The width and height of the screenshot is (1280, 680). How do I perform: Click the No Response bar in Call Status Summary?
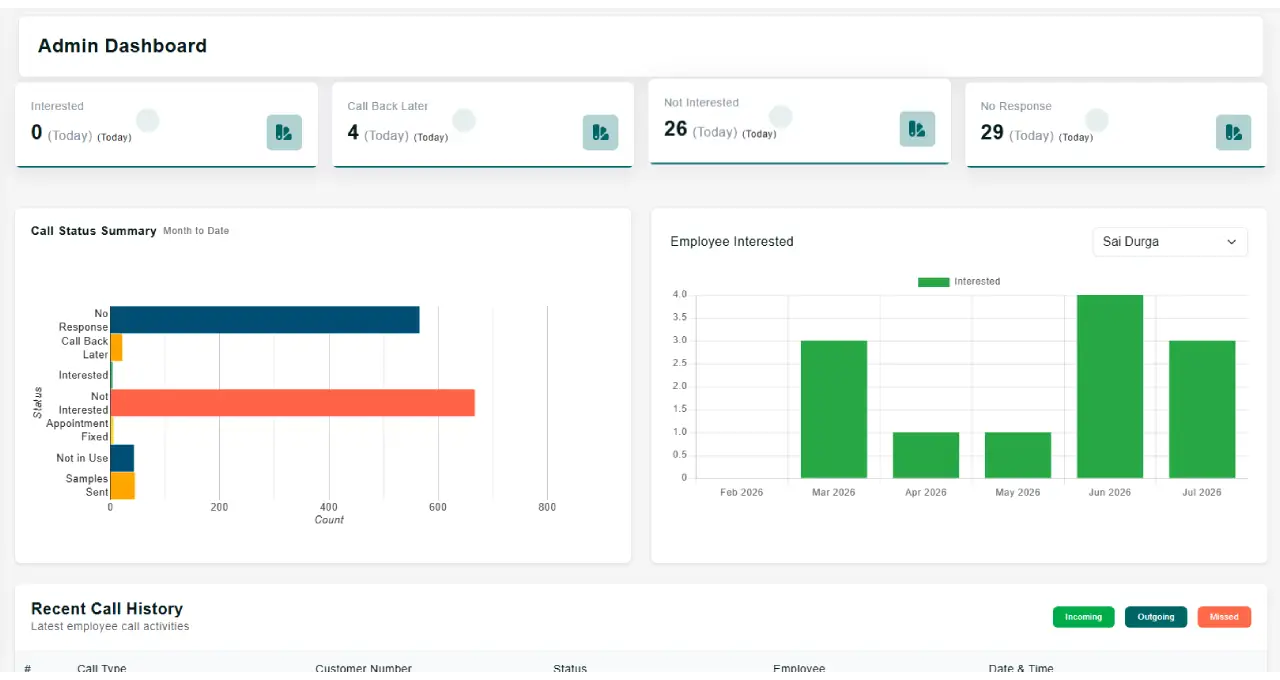[x=265, y=320]
